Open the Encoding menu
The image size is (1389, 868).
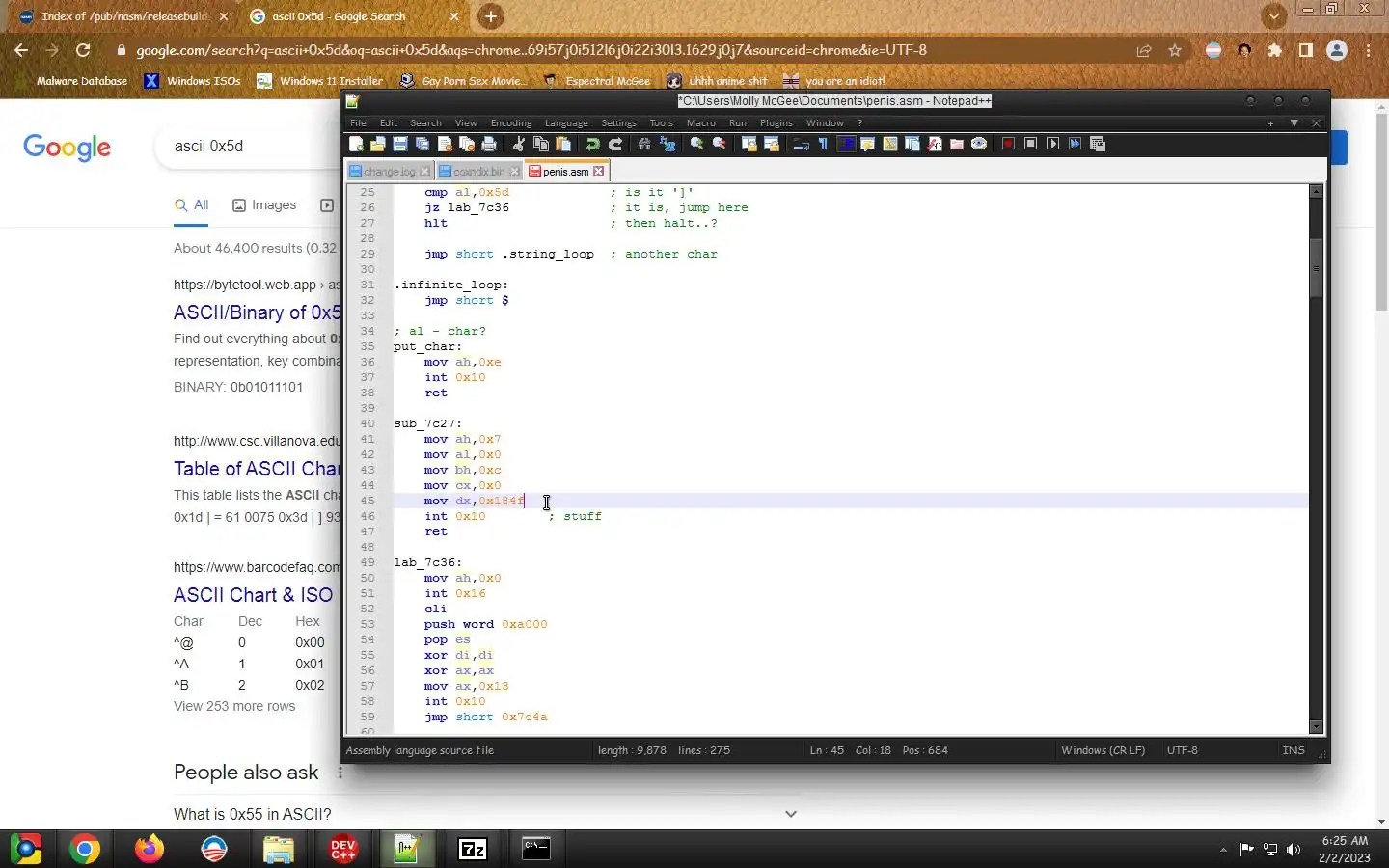pos(511,123)
